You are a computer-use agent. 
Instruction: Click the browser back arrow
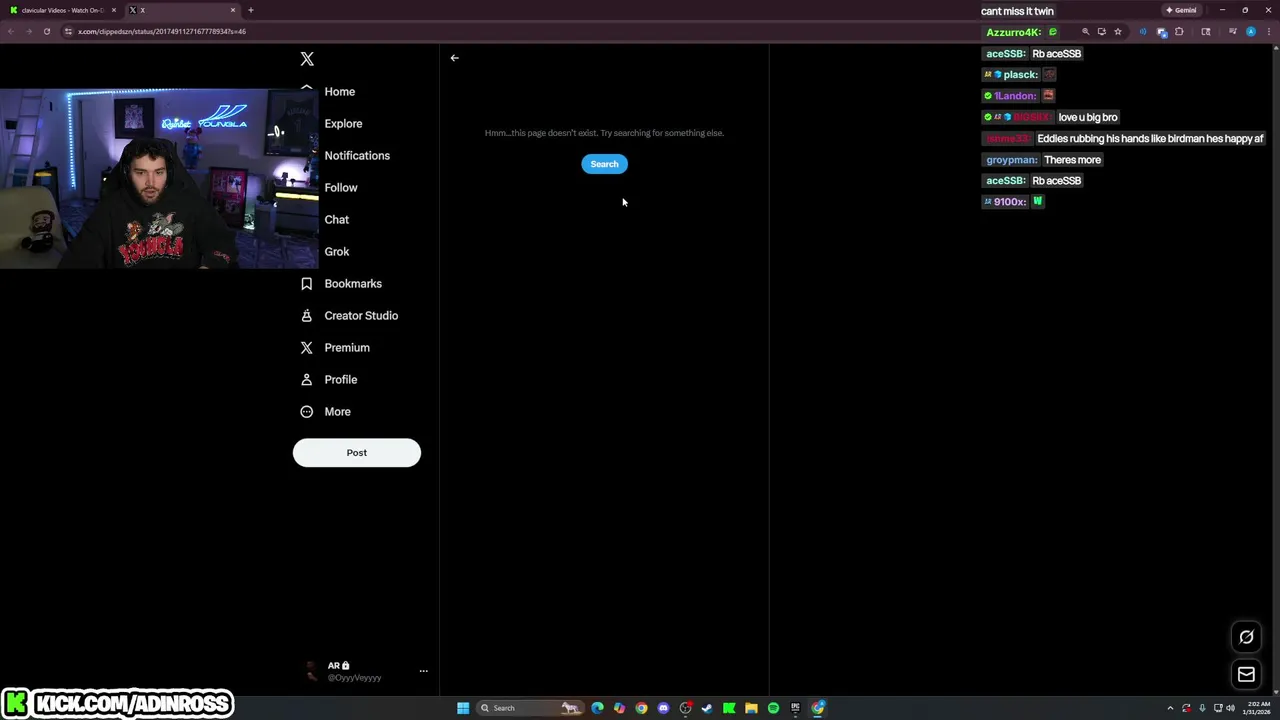pyautogui.click(x=10, y=31)
